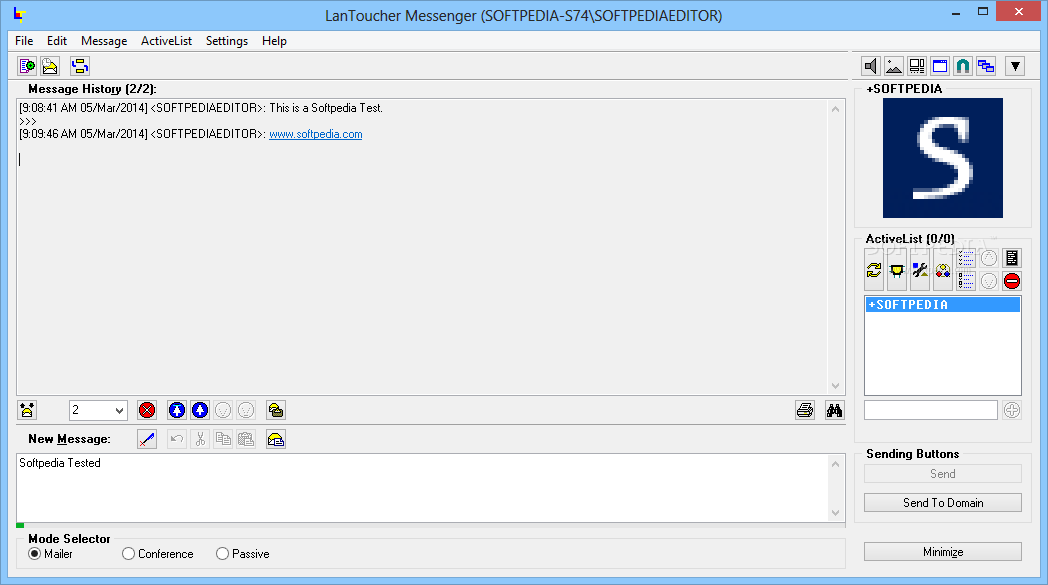Click the red X delete history icon
This screenshot has width=1048, height=585.
147,410
